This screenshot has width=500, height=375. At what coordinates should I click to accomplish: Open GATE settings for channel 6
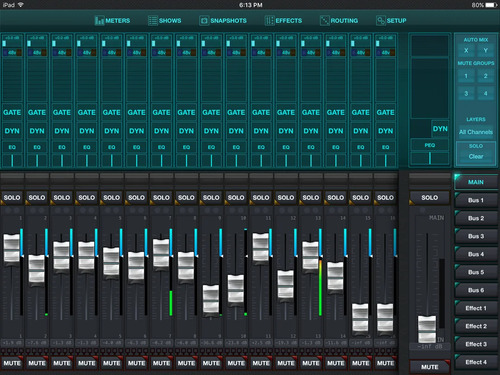tap(136, 113)
